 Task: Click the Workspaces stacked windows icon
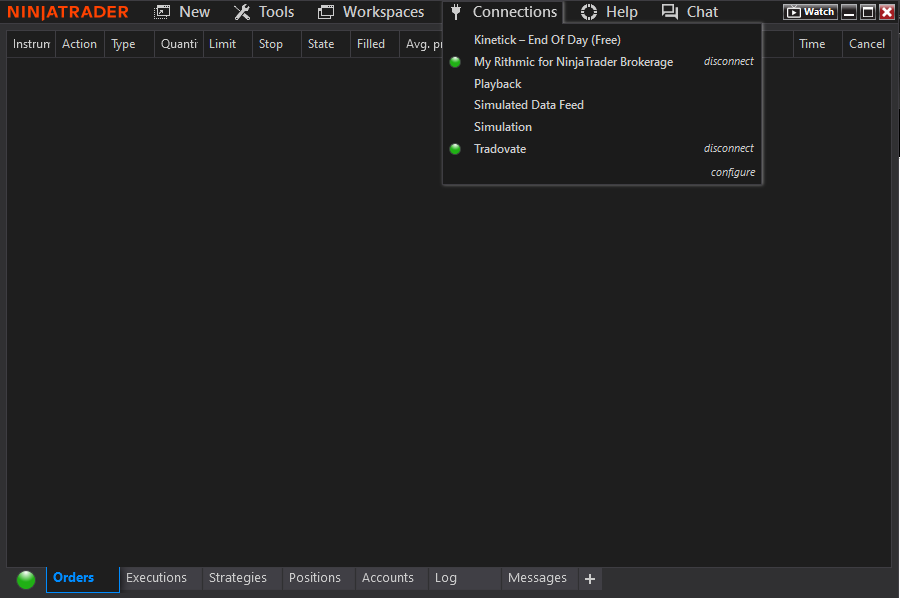(326, 12)
